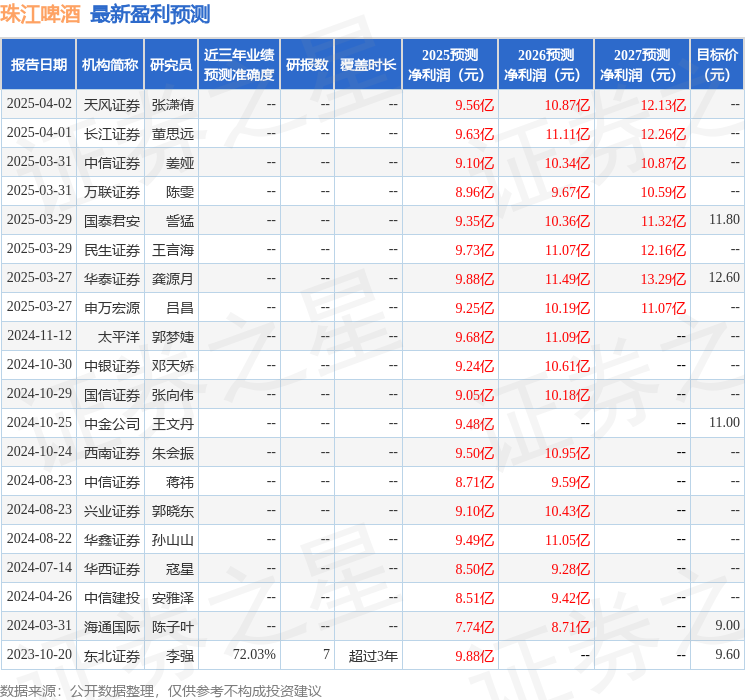745x700 pixels.
Task: Click the 2025预测净利润 header
Action: (x=450, y=65)
